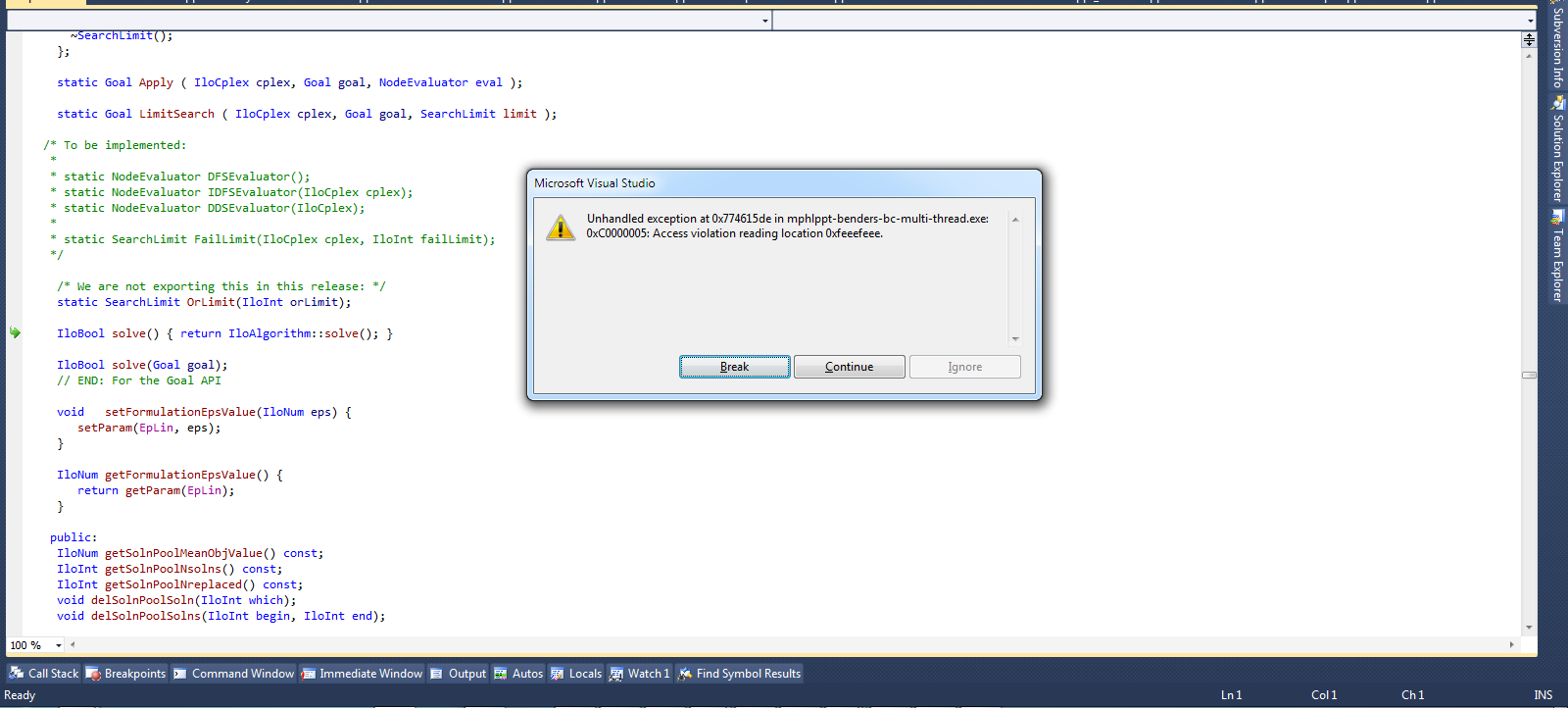Click the dialog message scroll down arrow
This screenshot has width=1568, height=708.
(1015, 339)
